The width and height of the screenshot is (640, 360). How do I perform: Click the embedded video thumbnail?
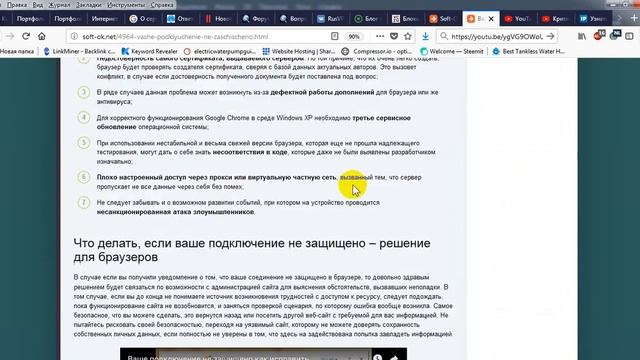point(263,354)
